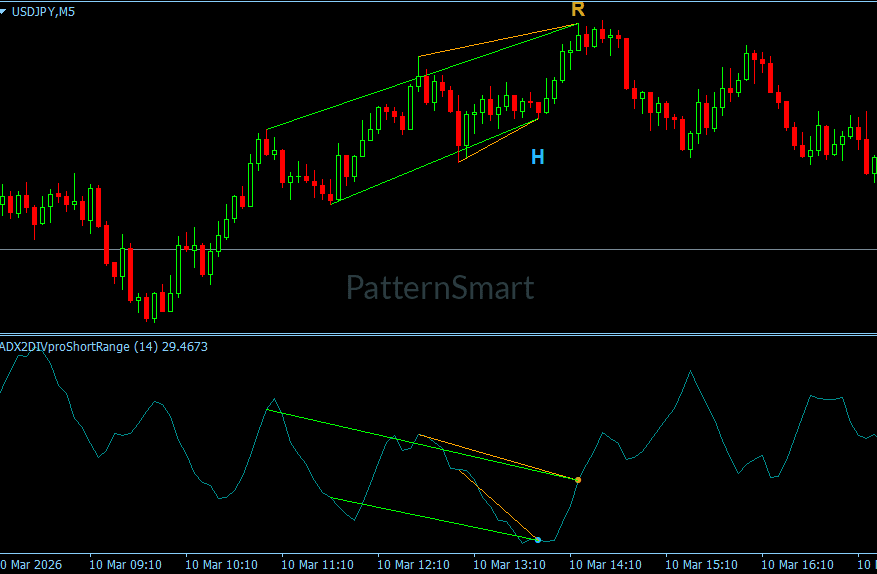Expand the triangle arrow beside USDJPY,M5
Image resolution: width=877 pixels, height=574 pixels.
pos(3,11)
